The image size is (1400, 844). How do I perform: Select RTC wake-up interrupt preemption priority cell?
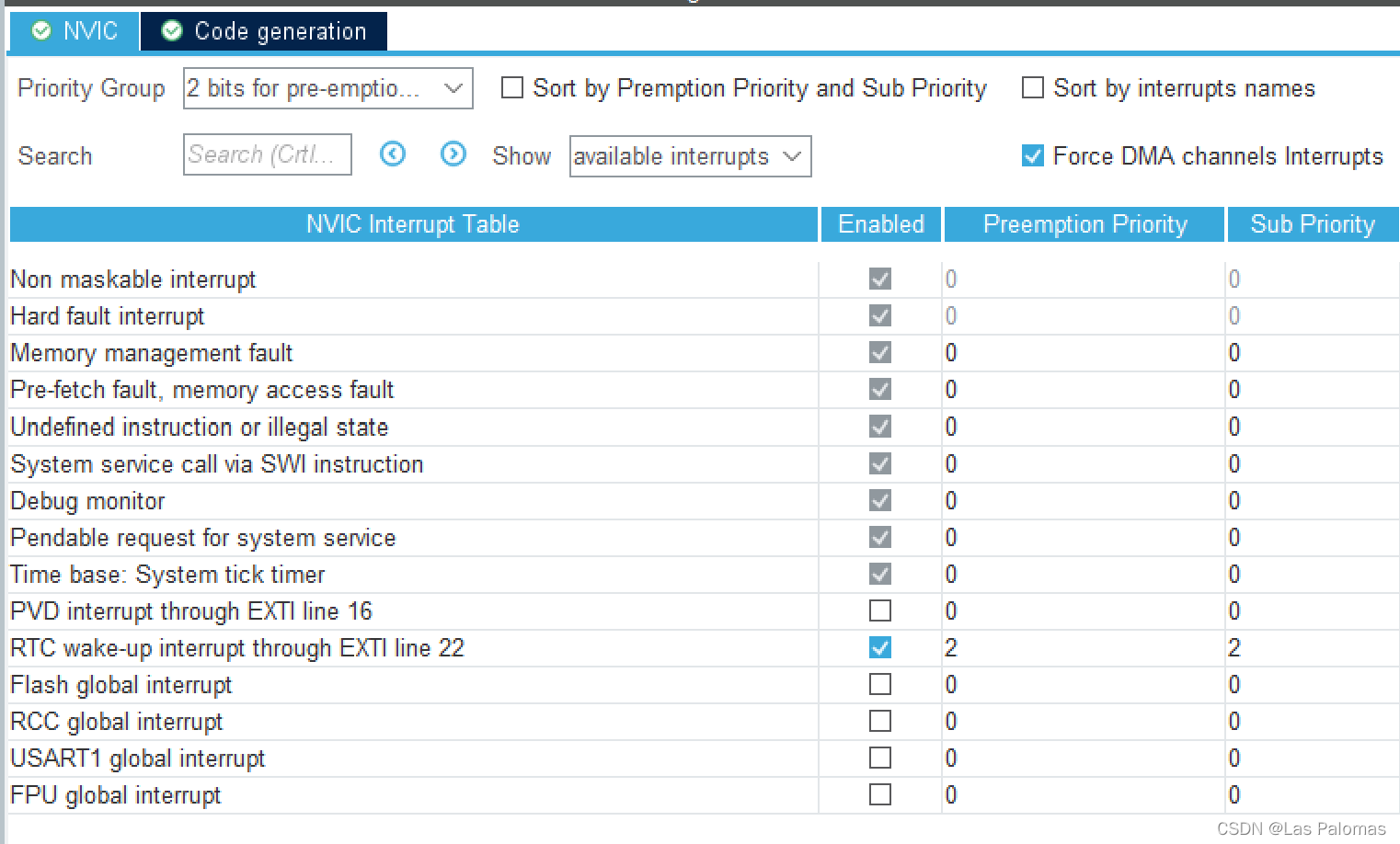coord(1084,648)
